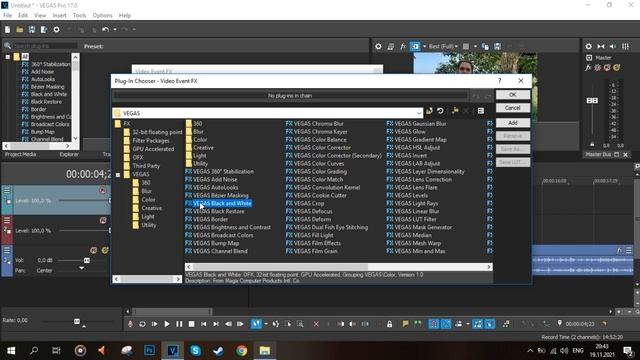640x360 pixels.
Task: Toggle the Lock Event padlock icon
Action: [389, 324]
